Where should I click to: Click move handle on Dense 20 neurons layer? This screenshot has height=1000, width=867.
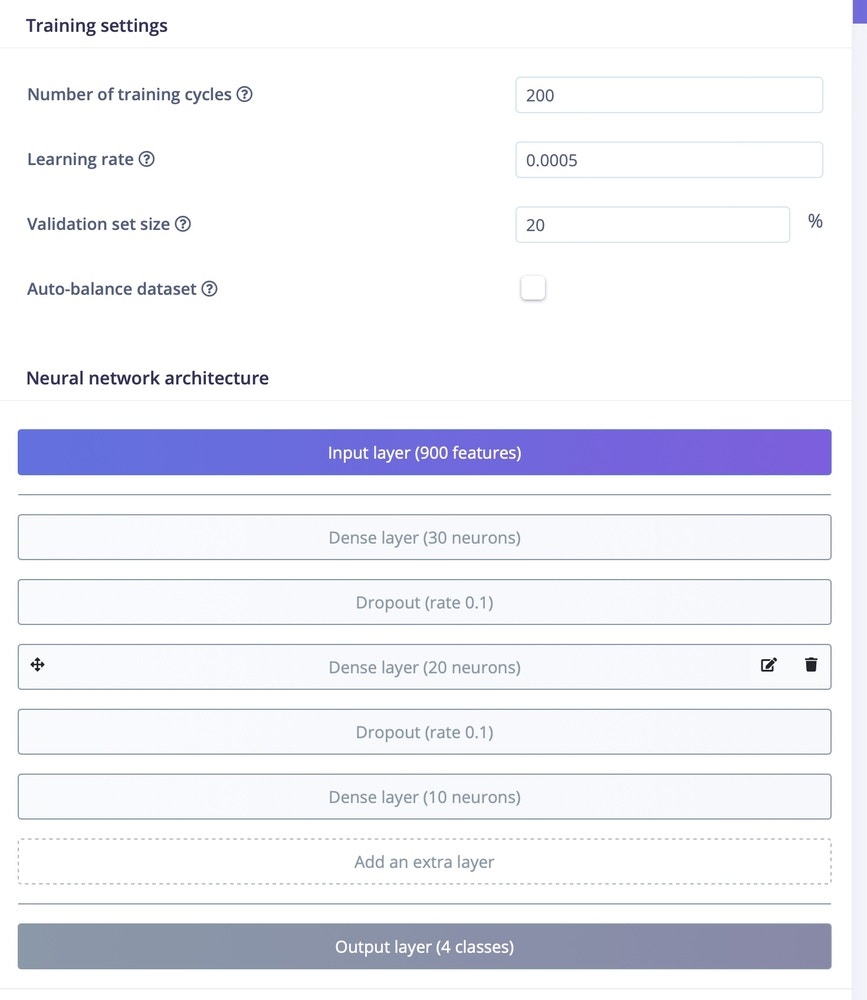tap(38, 665)
